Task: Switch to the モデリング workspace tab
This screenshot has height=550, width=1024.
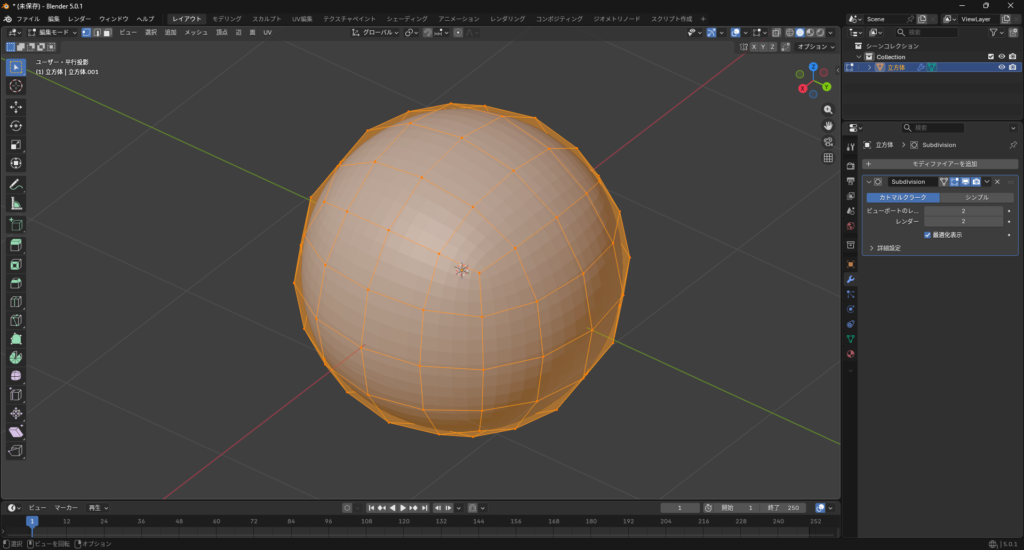Action: (x=226, y=19)
